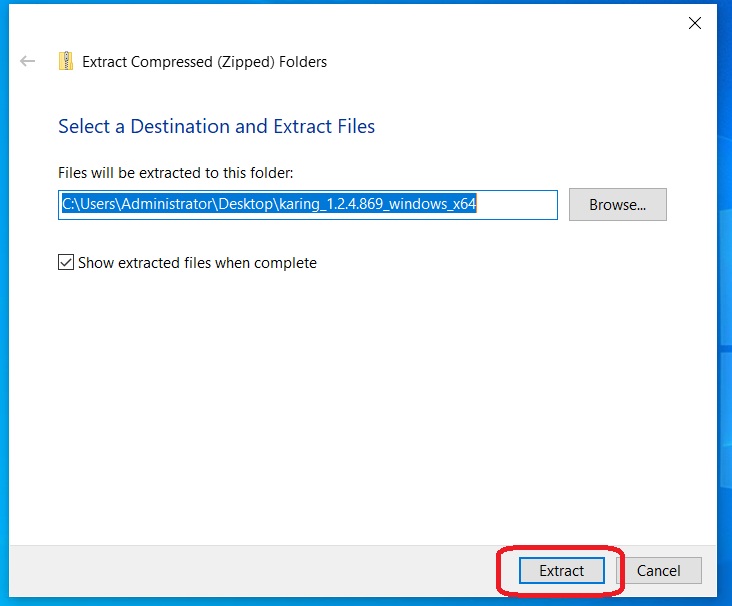Click the 'Select a Destination and Extract Files' heading
Viewport: 732px width, 606px height.
(x=216, y=127)
